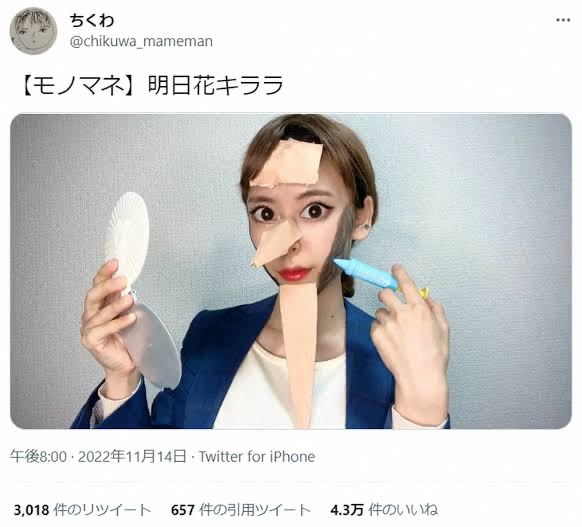View the 件のリツイート retweets list label
This screenshot has width=582, height=527.
click(x=102, y=510)
